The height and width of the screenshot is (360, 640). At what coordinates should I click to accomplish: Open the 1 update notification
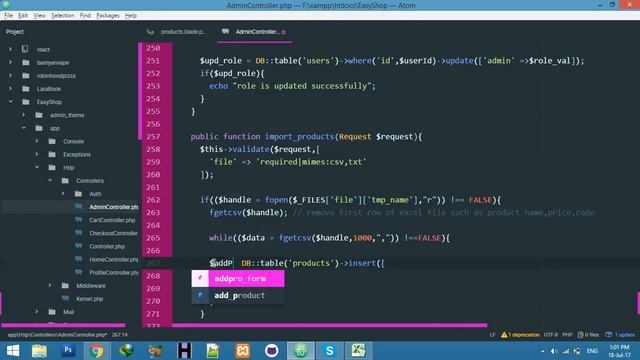tap(620, 335)
